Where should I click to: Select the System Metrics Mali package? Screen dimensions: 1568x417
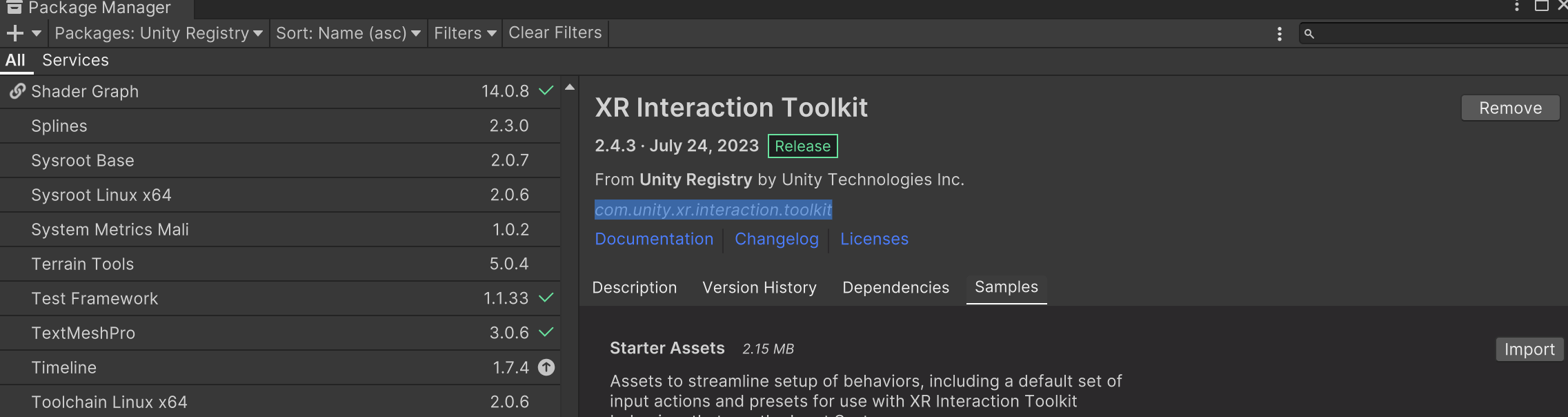(280, 230)
